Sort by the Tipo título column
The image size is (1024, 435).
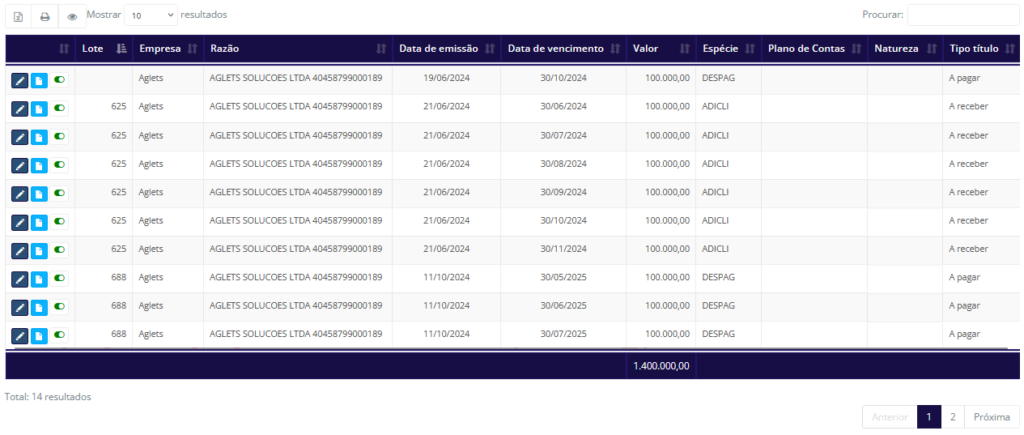[981, 49]
